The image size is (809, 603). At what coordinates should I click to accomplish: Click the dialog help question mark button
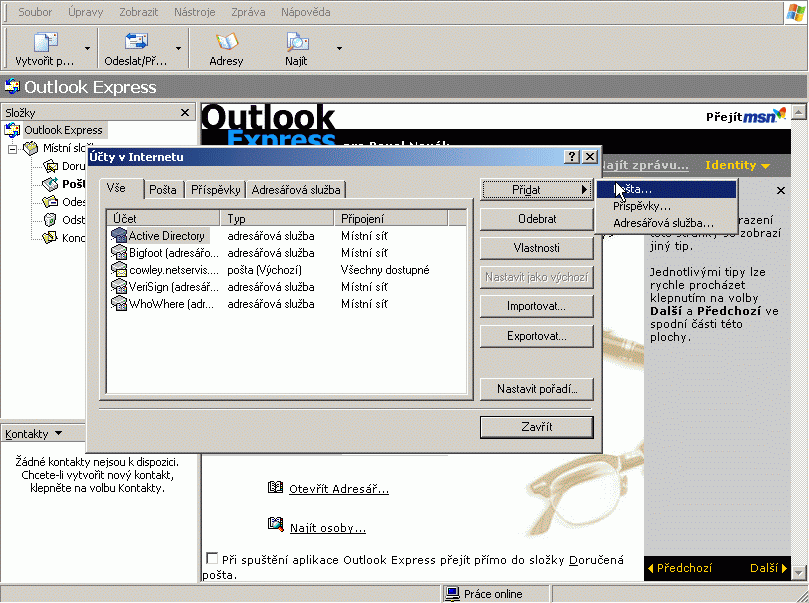[x=572, y=157]
